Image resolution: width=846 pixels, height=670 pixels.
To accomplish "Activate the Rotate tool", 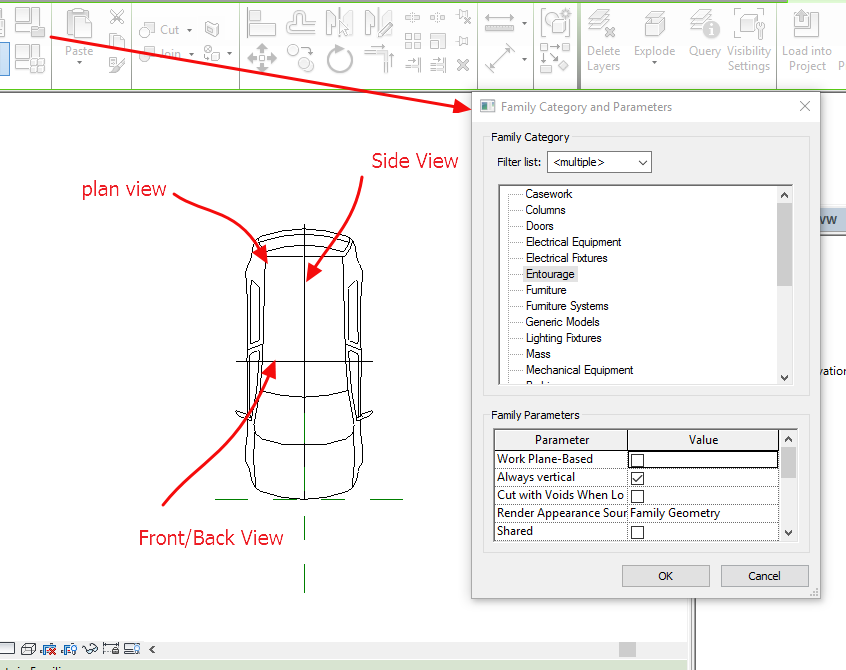I will click(340, 58).
